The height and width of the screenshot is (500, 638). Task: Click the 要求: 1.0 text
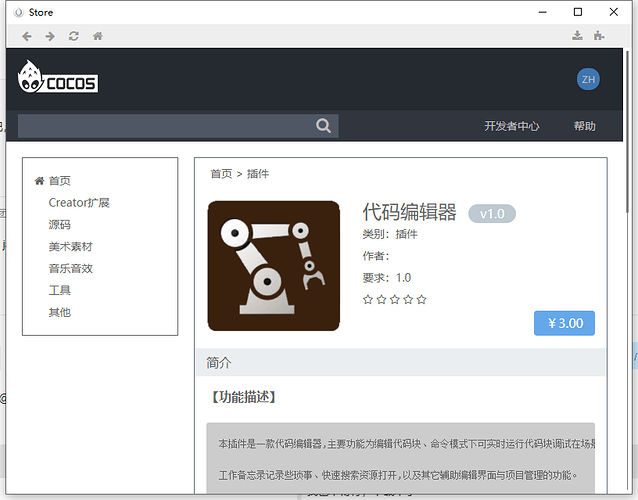[x=387, y=278]
